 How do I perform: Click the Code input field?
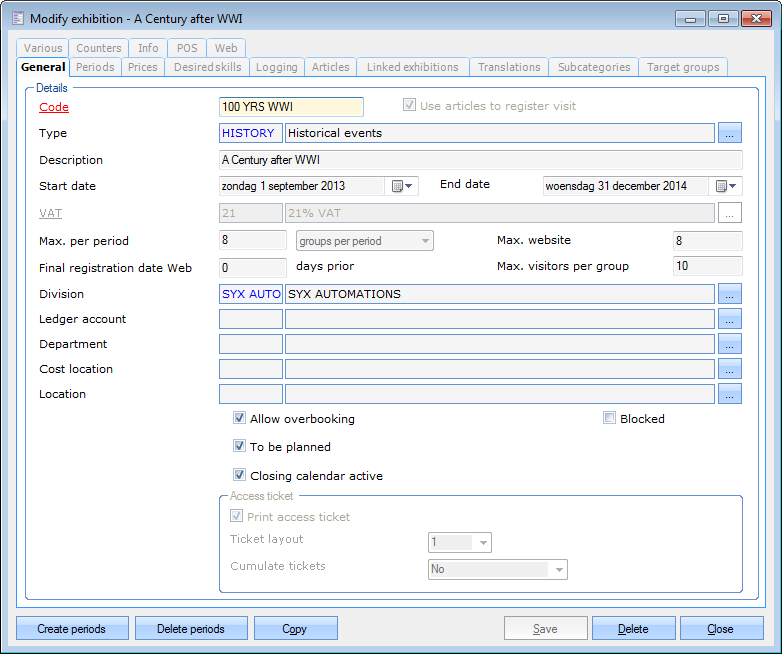[291, 107]
